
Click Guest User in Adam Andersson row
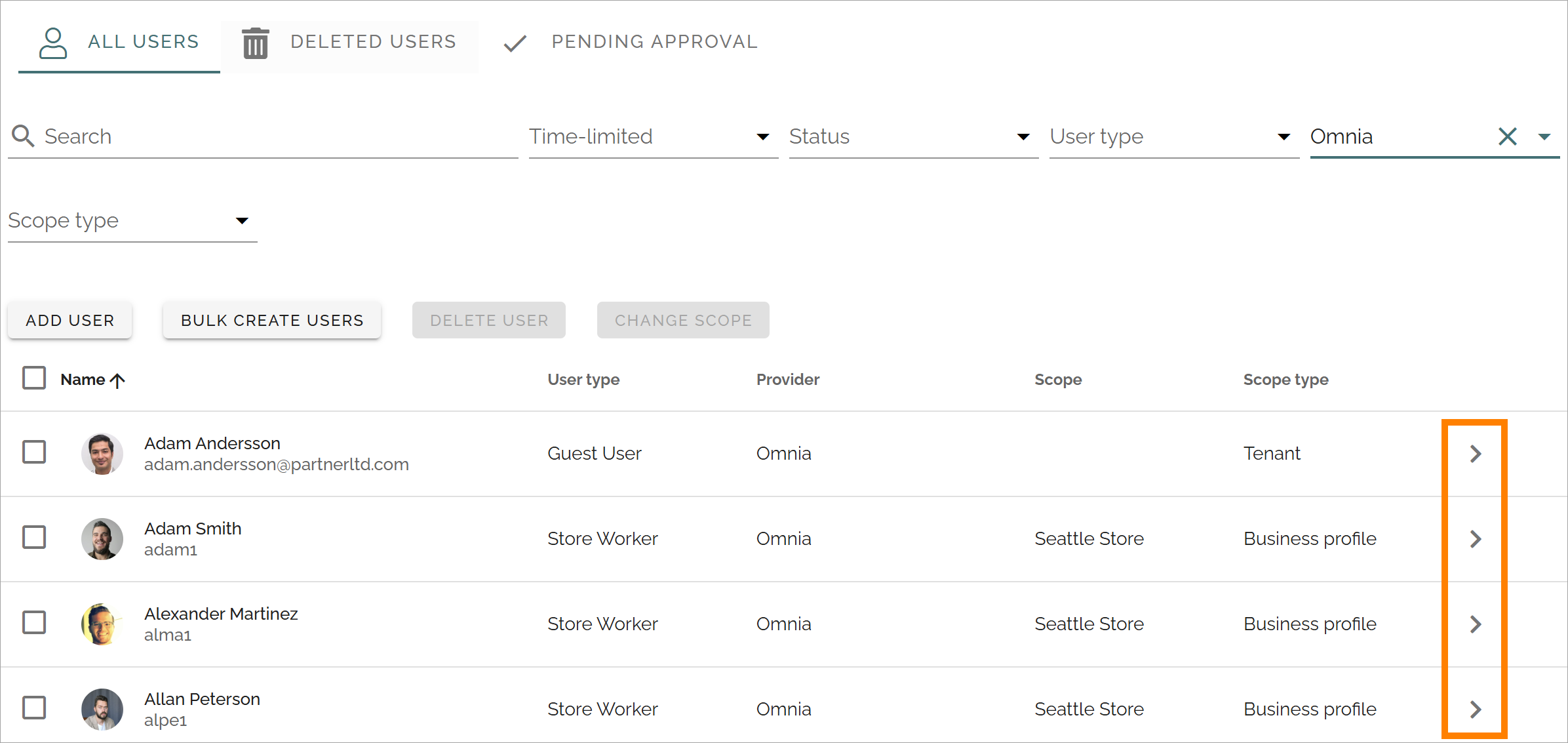pos(594,453)
